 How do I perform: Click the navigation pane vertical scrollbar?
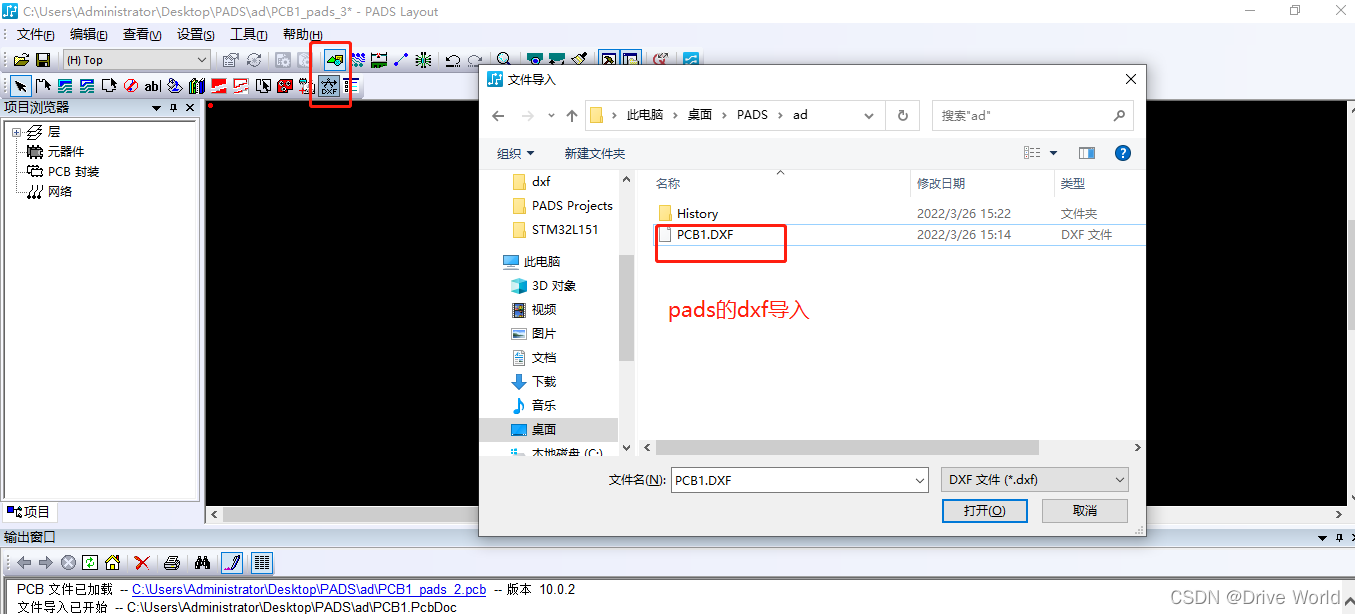click(627, 308)
